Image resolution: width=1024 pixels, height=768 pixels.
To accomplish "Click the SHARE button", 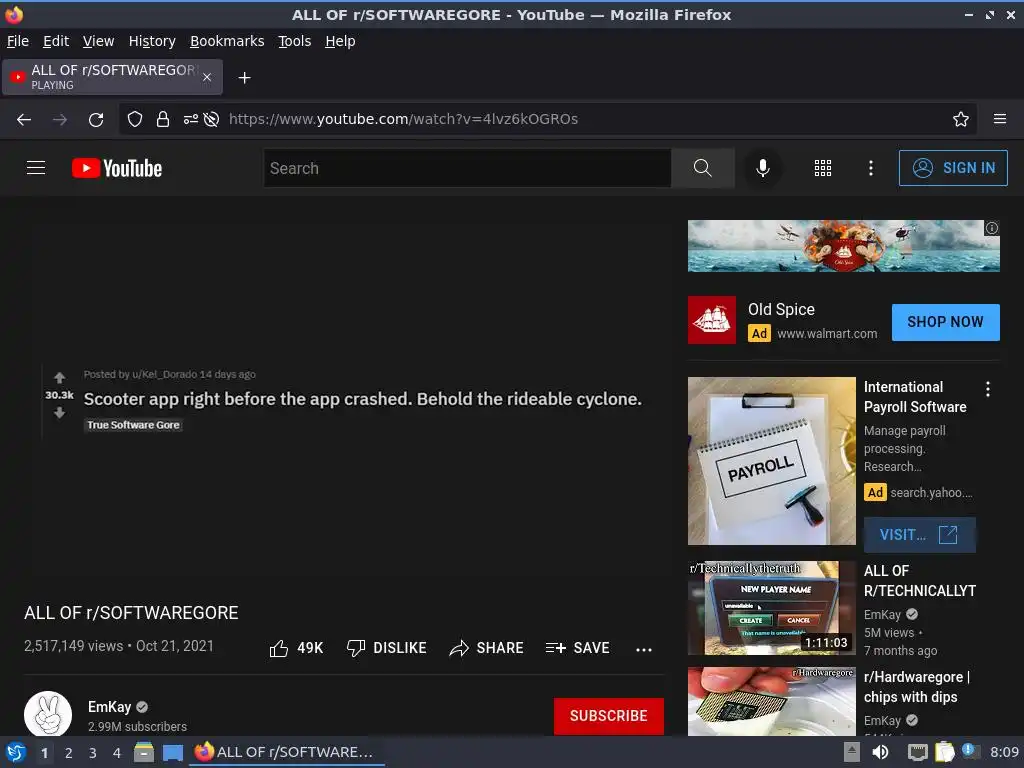I will tap(487, 648).
